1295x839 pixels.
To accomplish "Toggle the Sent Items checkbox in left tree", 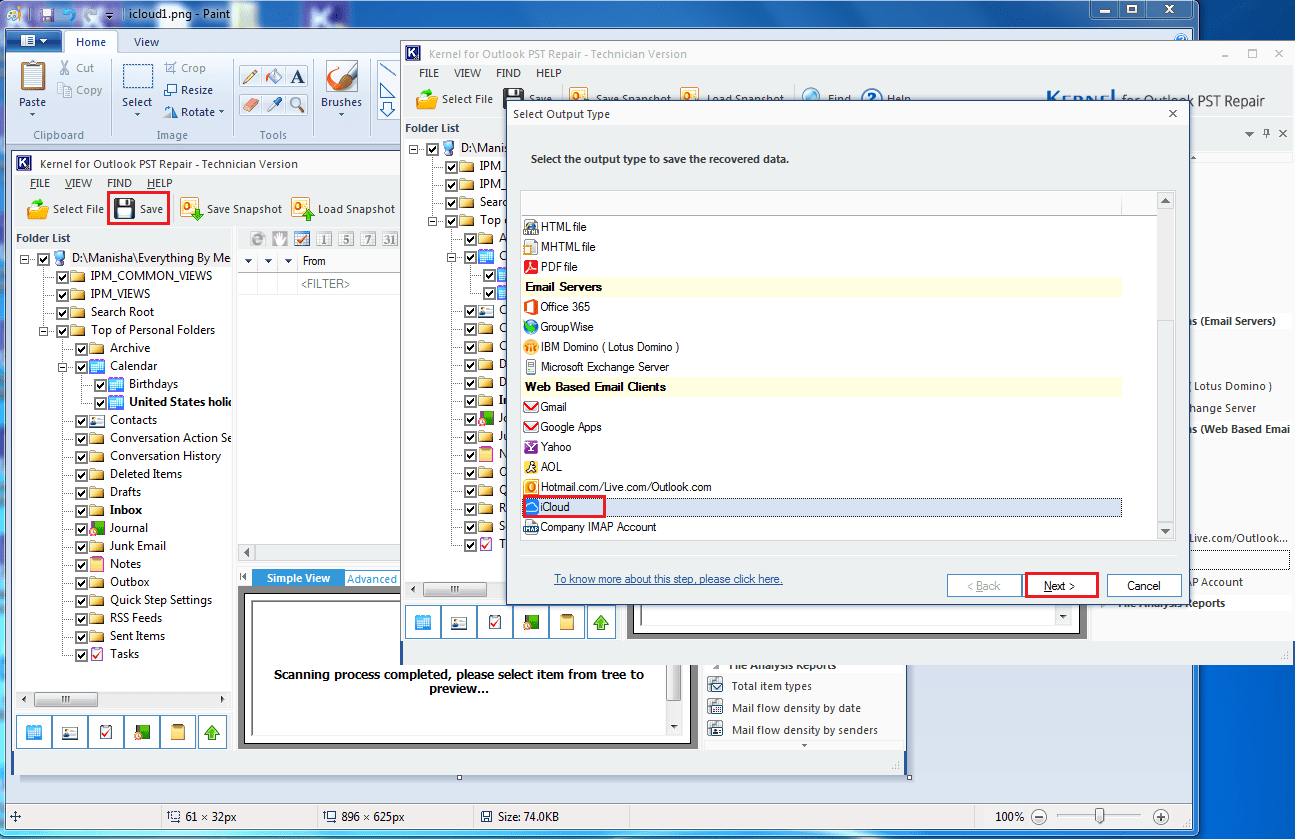I will click(x=81, y=636).
